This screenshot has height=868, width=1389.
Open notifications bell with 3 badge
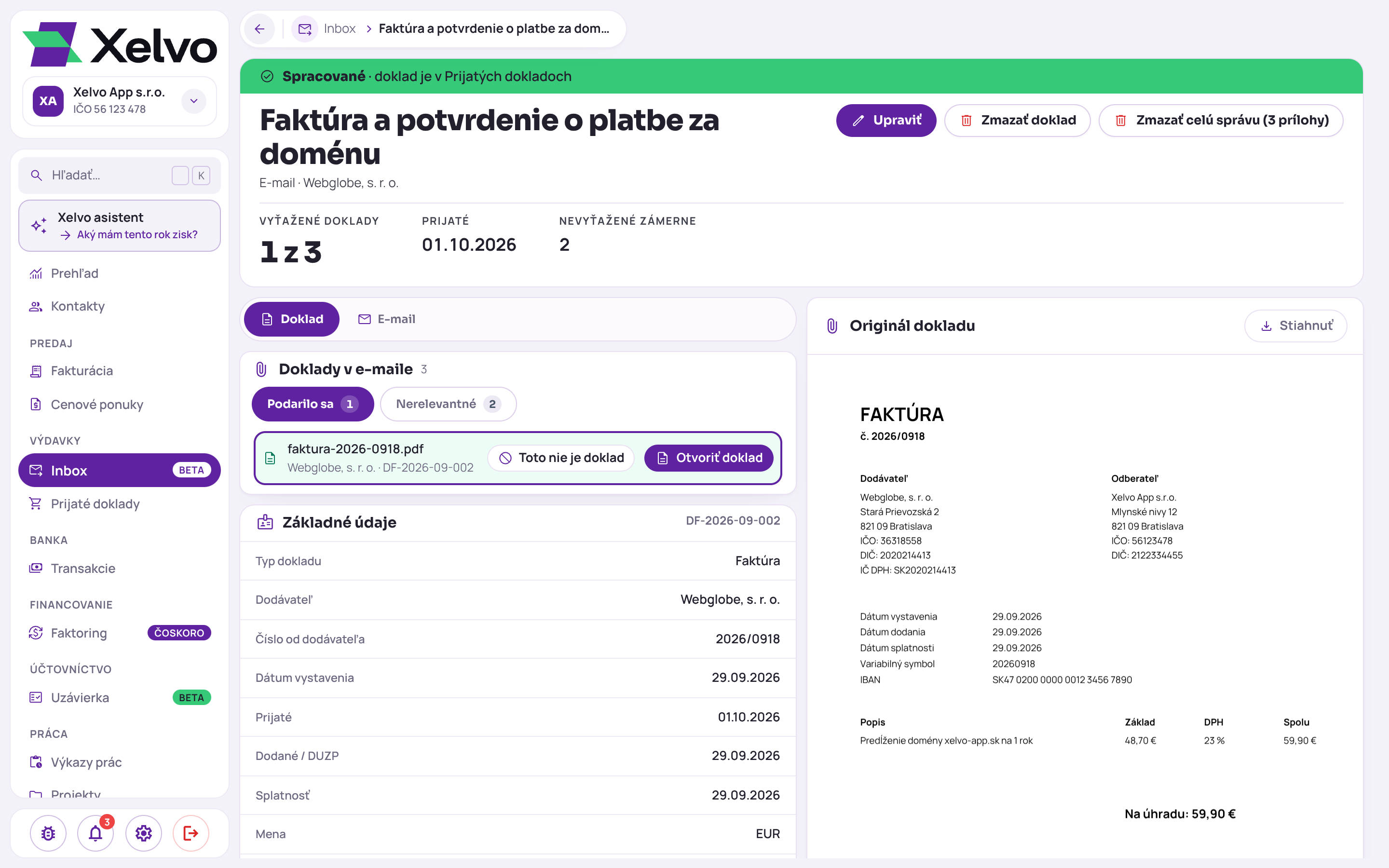click(96, 833)
